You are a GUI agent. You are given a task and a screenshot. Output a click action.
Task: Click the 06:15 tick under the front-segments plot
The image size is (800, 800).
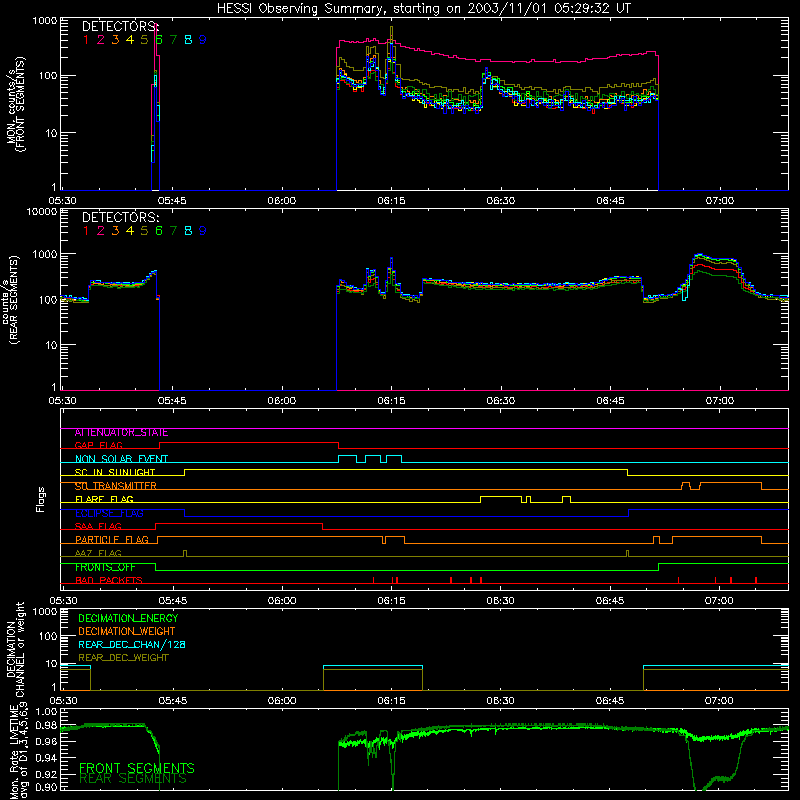391,201
